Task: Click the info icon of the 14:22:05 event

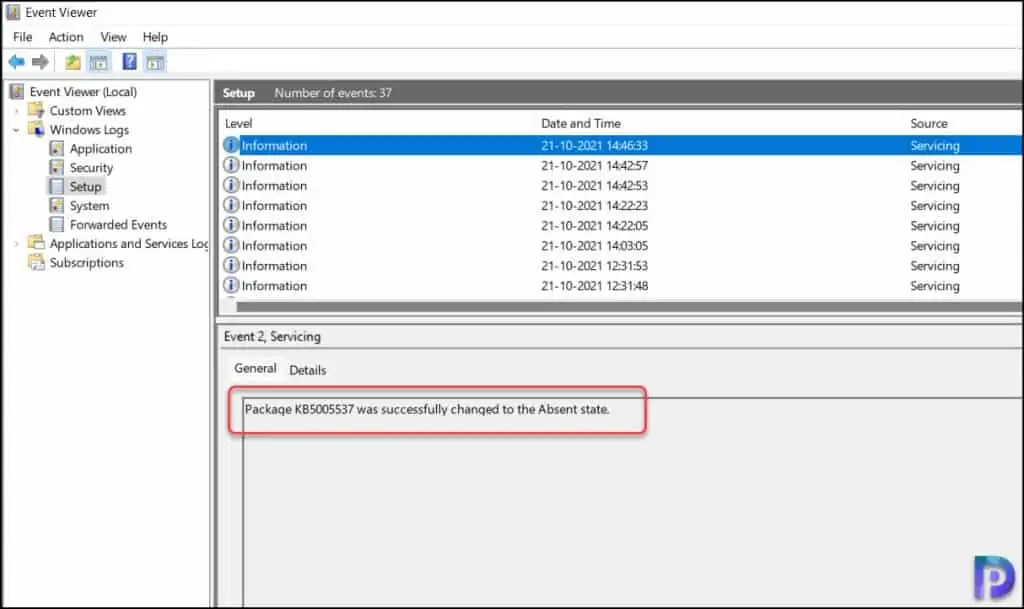Action: pos(231,225)
